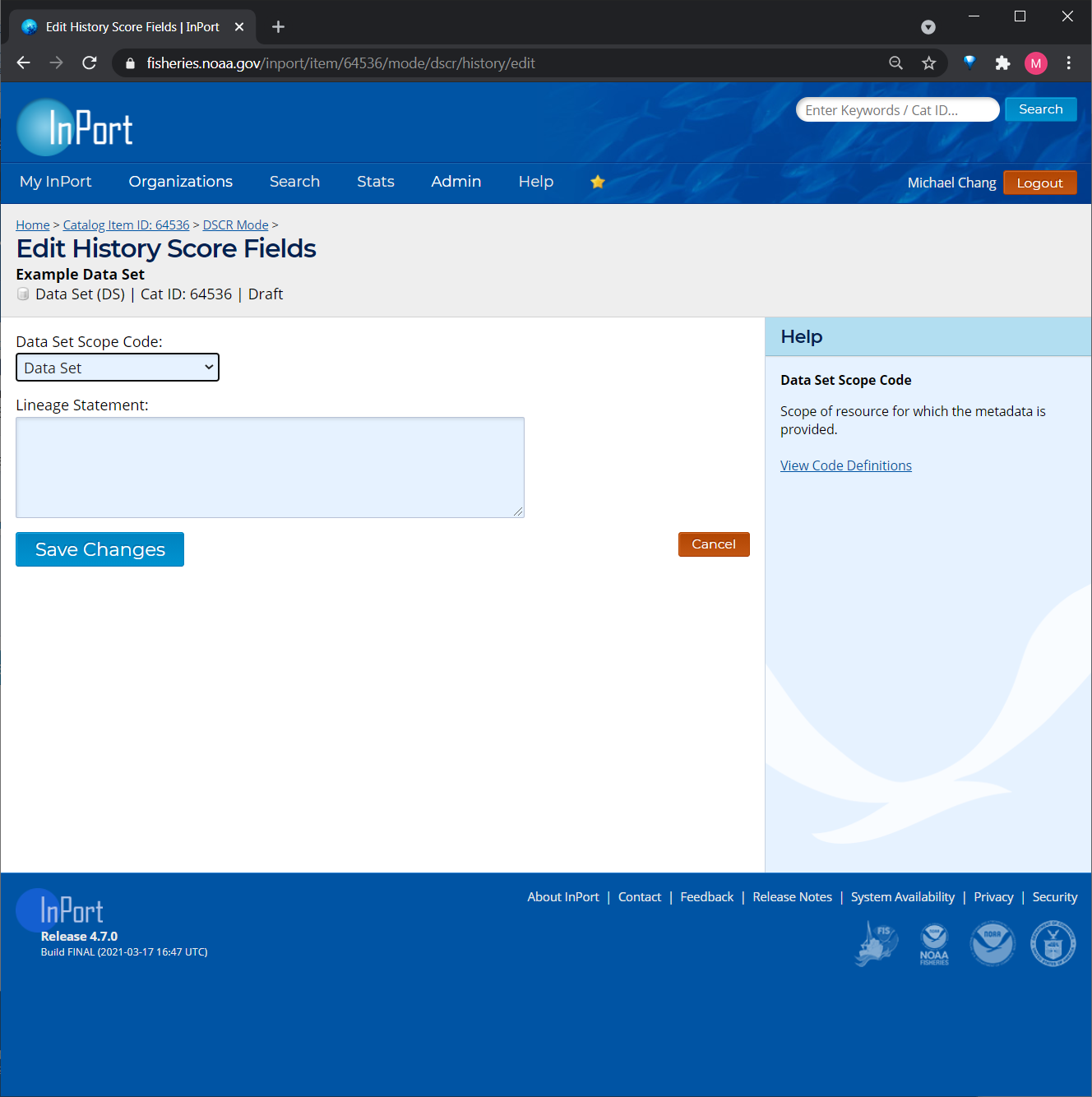Click the data set cylinder icon
This screenshot has height=1097, width=1092.
(23, 294)
